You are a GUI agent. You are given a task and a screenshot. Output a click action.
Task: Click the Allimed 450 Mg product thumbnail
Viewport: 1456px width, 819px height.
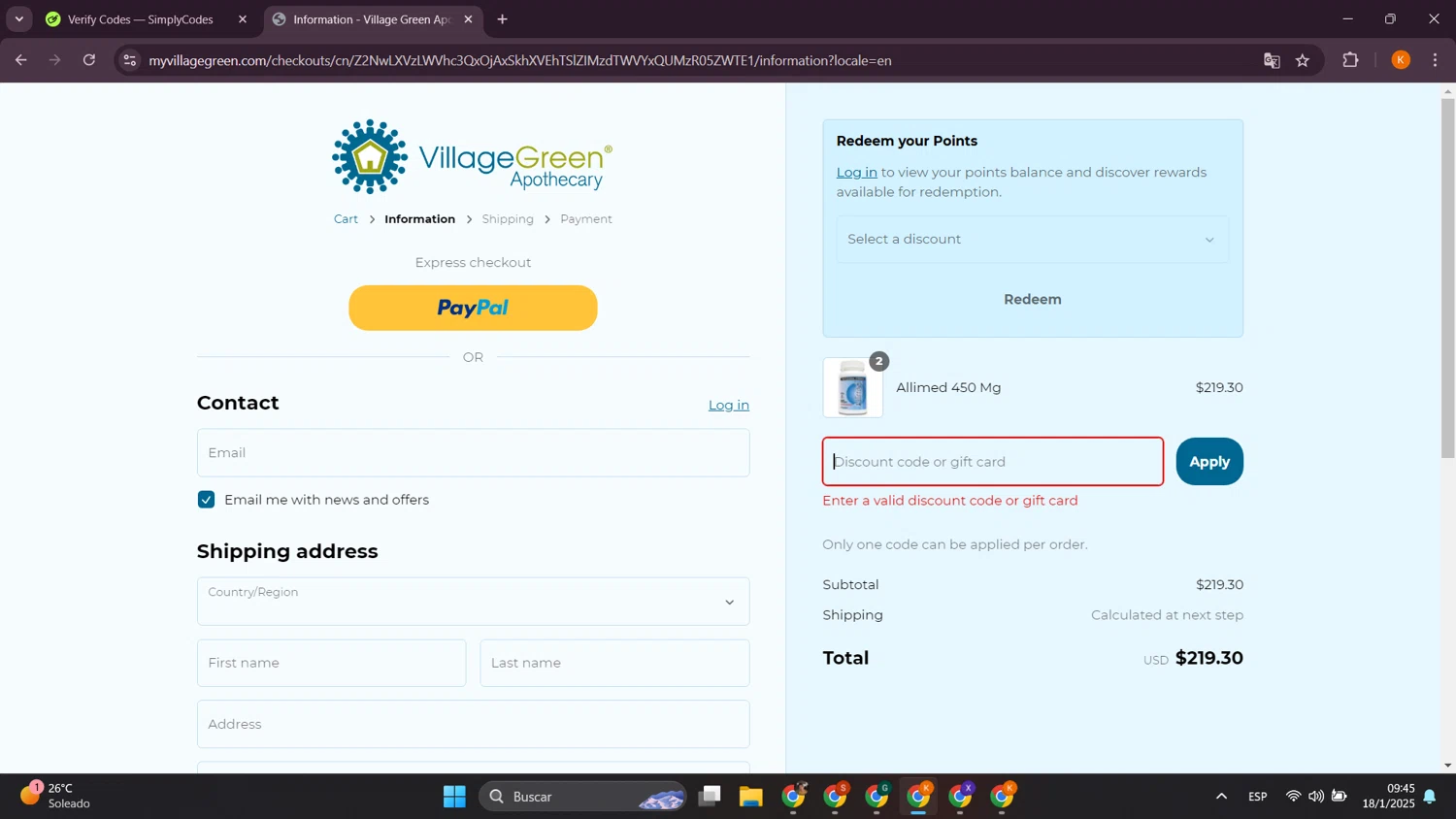[x=852, y=388]
